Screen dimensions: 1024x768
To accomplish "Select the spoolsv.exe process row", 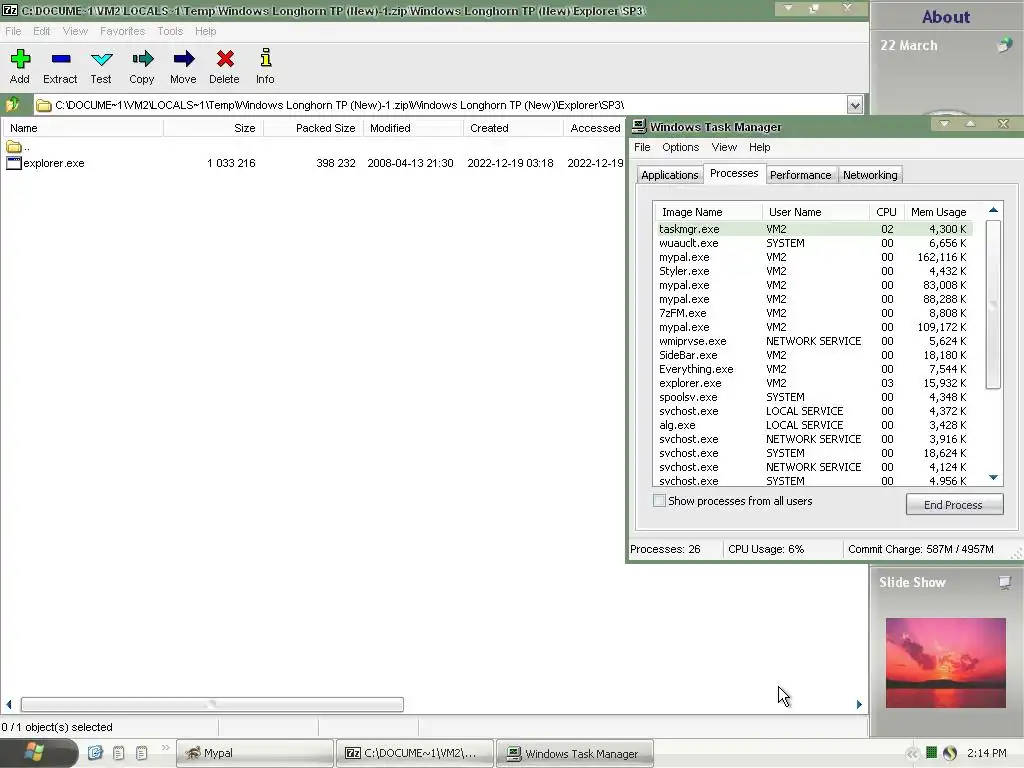I will tap(813, 397).
